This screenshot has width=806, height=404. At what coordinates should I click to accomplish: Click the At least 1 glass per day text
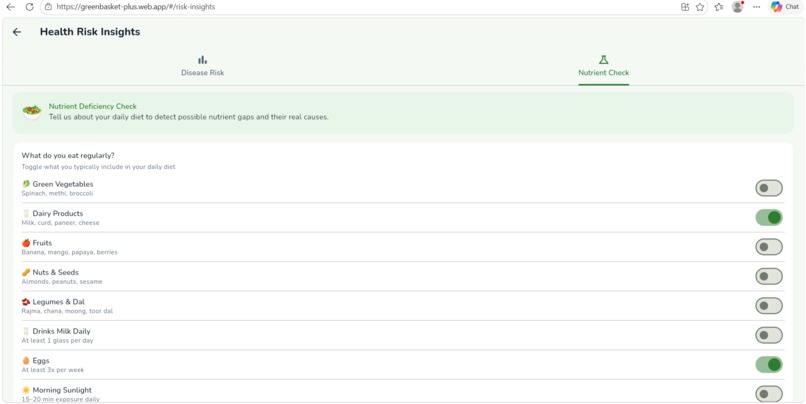coord(57,341)
